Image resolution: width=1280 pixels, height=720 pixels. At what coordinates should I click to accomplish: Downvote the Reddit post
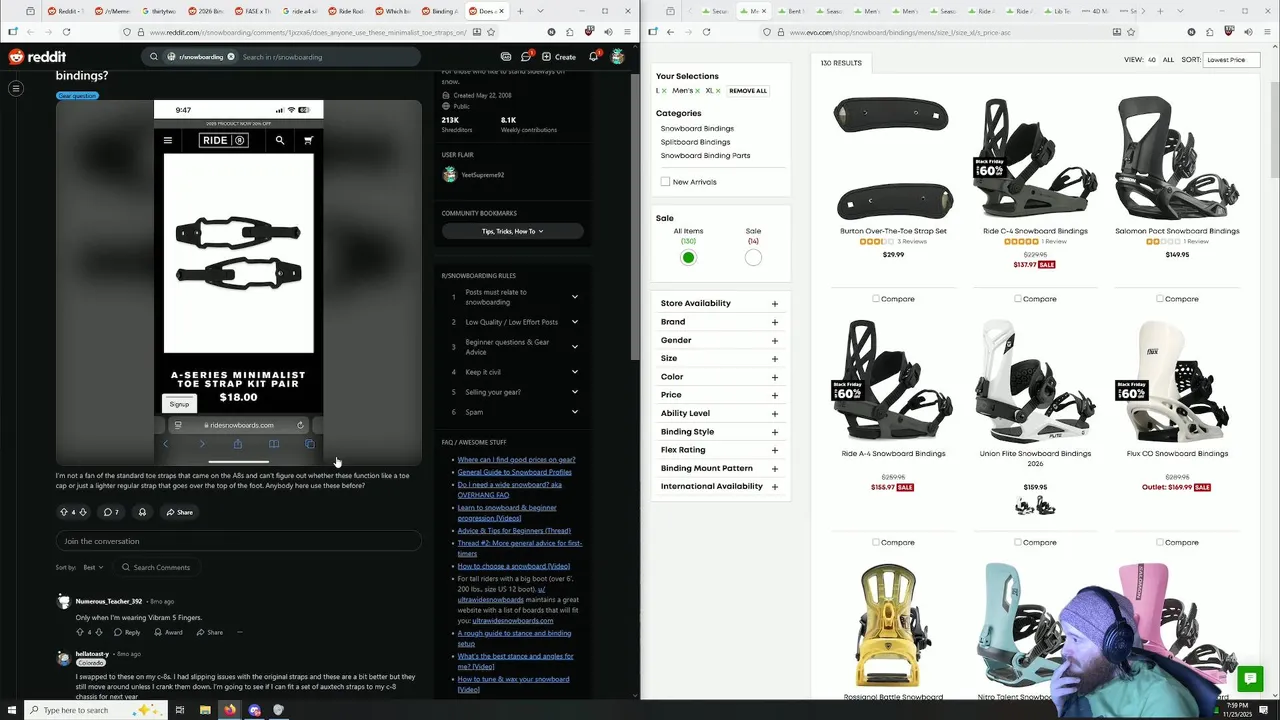(83, 512)
